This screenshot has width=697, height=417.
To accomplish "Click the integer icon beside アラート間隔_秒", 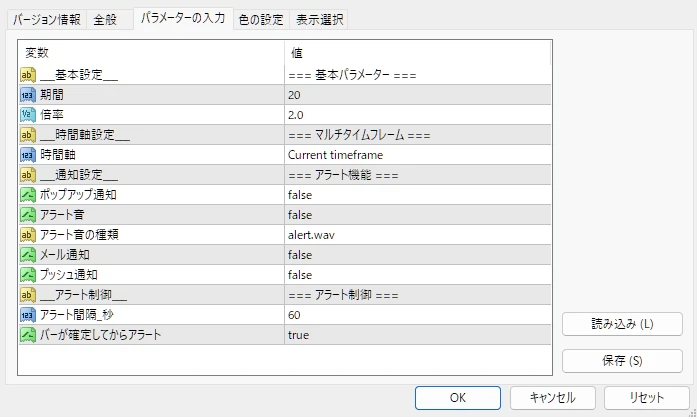I will click(x=28, y=315).
